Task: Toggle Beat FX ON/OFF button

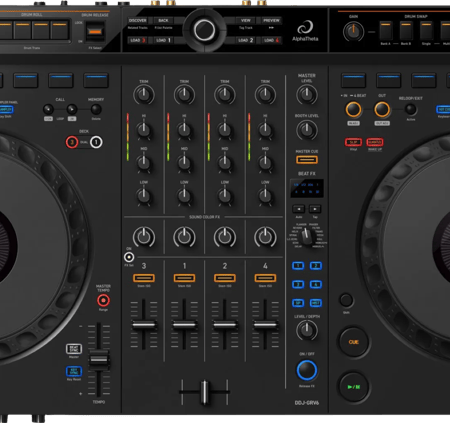Action: click(307, 370)
